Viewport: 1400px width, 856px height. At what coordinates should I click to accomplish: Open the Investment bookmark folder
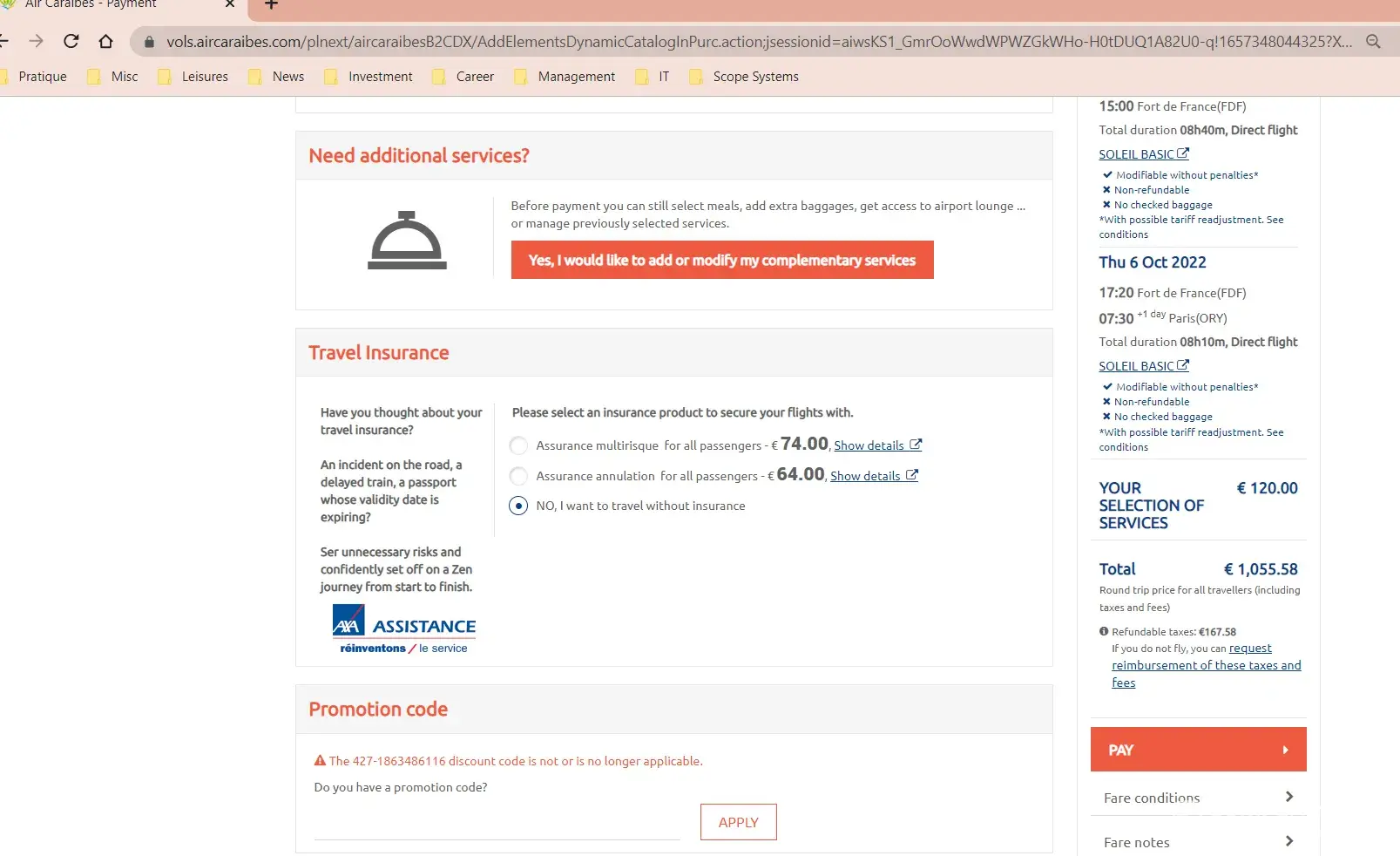tap(369, 77)
